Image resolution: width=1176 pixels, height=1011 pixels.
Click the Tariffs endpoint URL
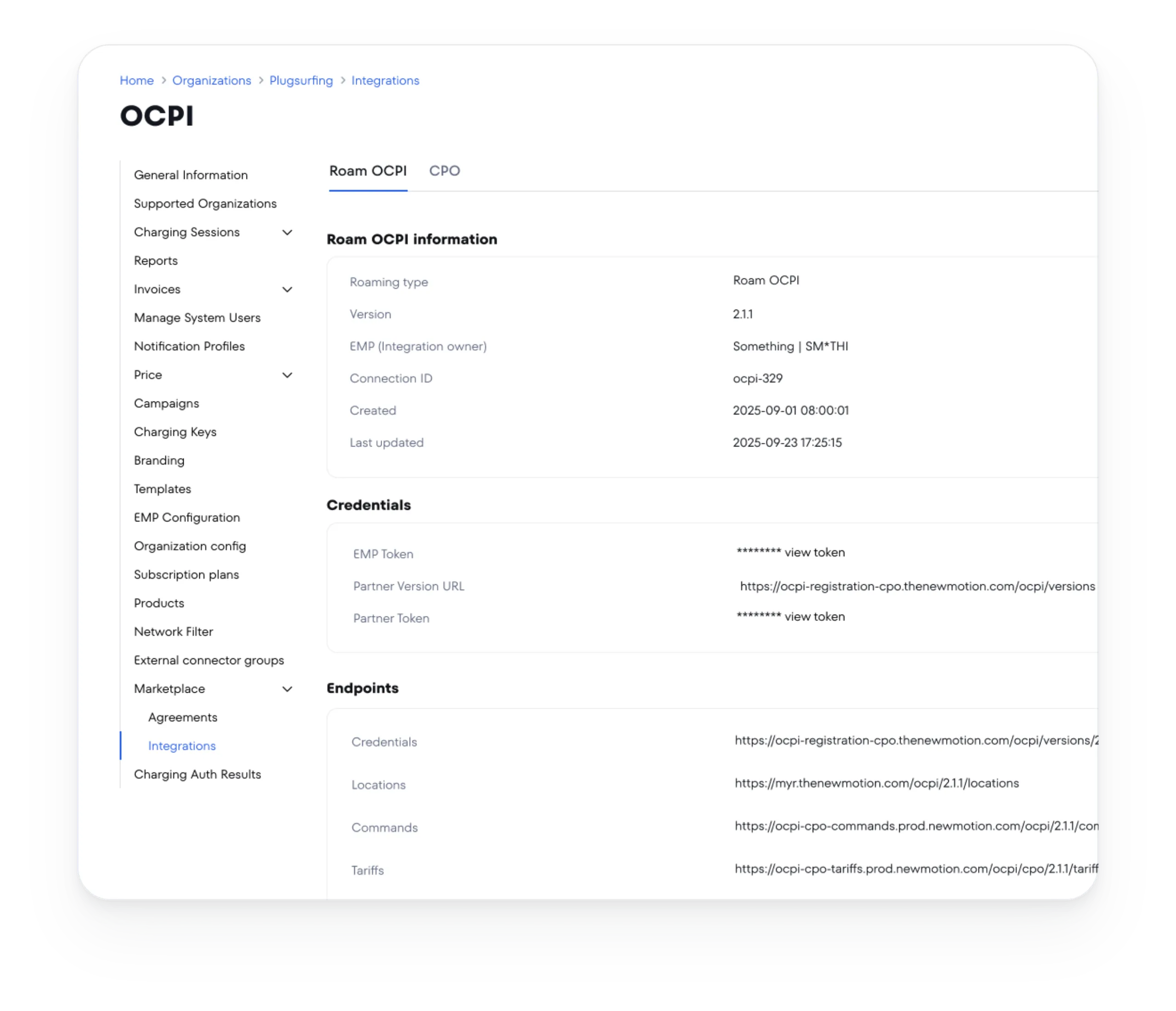click(x=916, y=869)
